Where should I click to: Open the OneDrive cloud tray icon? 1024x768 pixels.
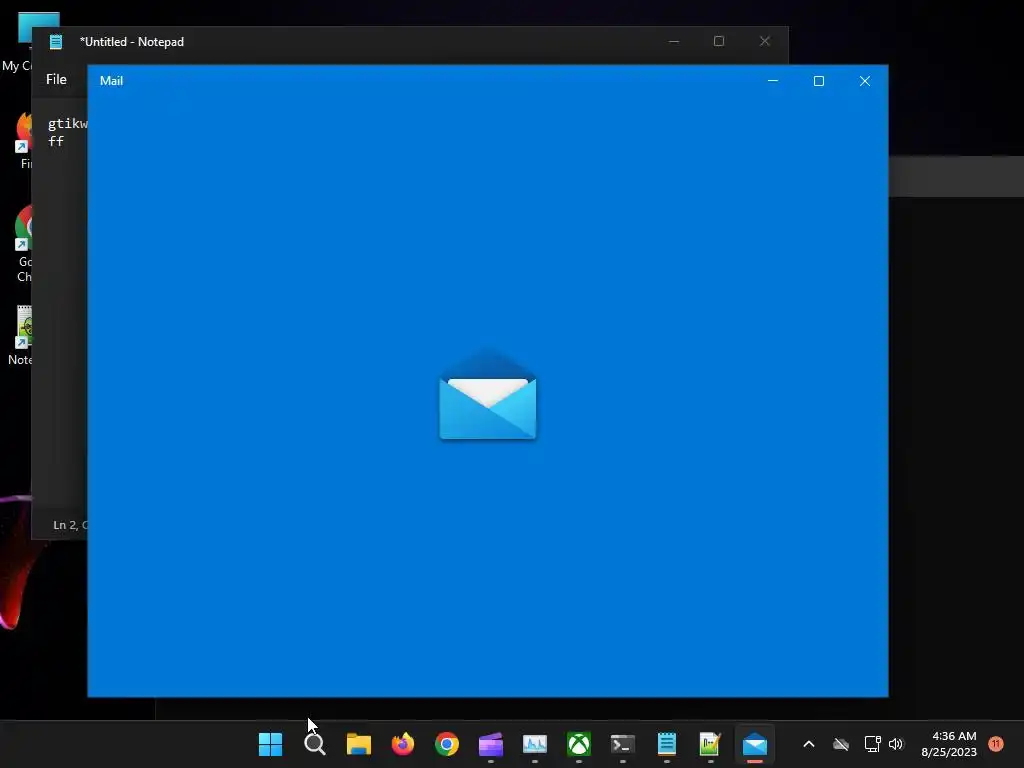[841, 744]
